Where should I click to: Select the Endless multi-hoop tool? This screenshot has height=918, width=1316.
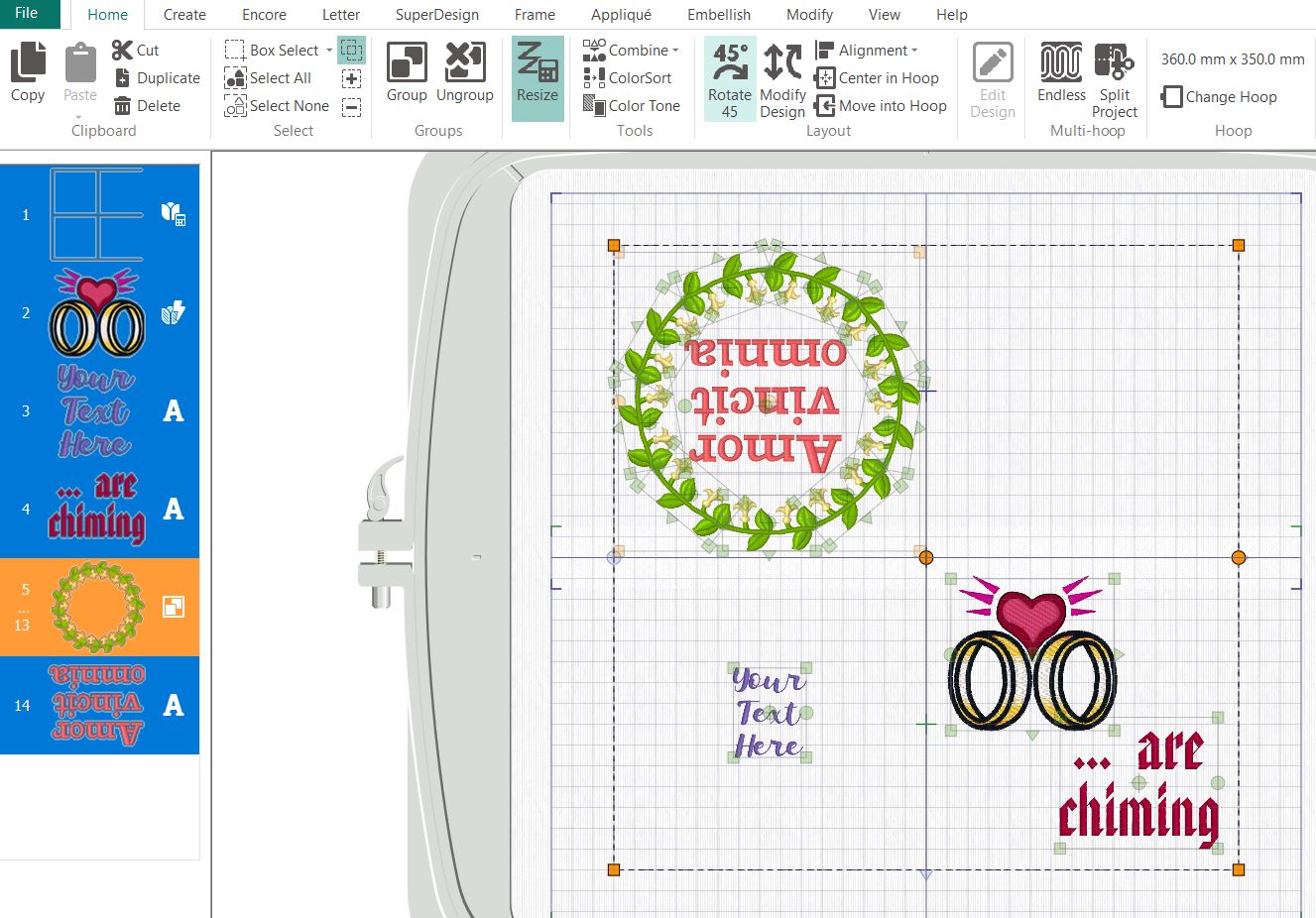pyautogui.click(x=1061, y=72)
